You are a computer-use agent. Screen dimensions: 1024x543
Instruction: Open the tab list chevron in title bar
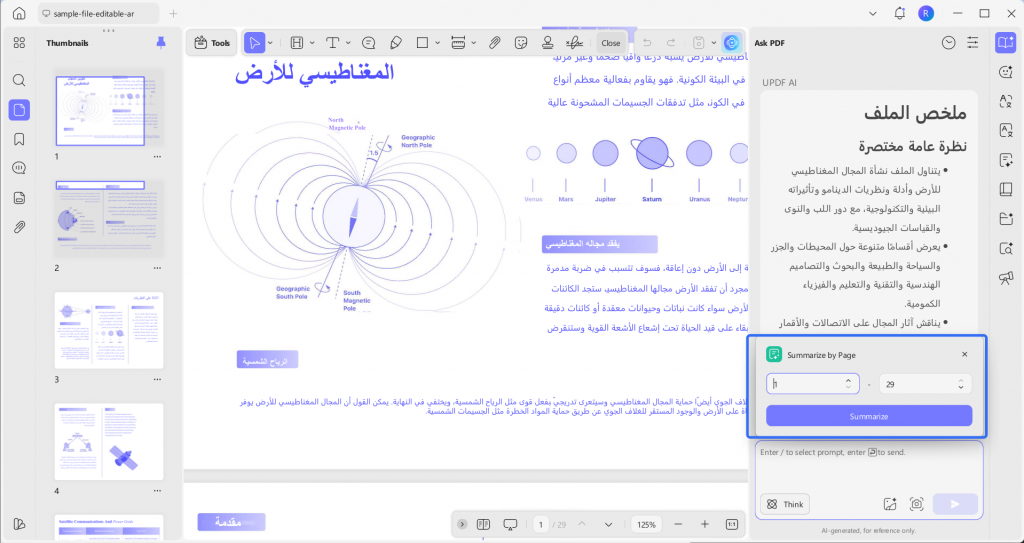click(x=874, y=13)
